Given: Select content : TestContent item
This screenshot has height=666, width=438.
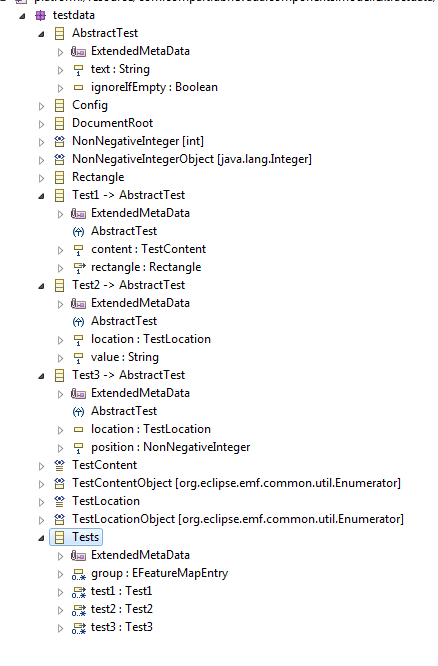Looking at the screenshot, I should point(148,249).
